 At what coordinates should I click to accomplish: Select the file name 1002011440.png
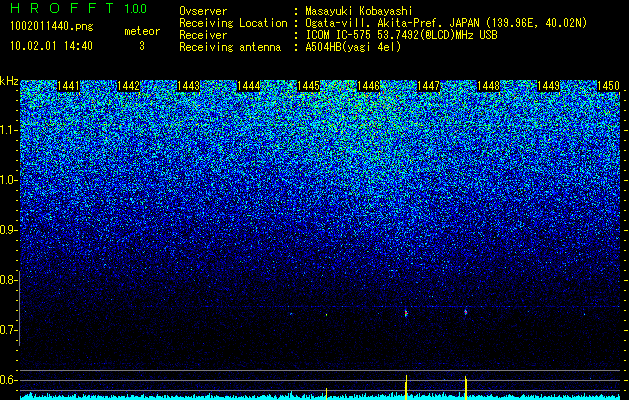tap(51, 27)
